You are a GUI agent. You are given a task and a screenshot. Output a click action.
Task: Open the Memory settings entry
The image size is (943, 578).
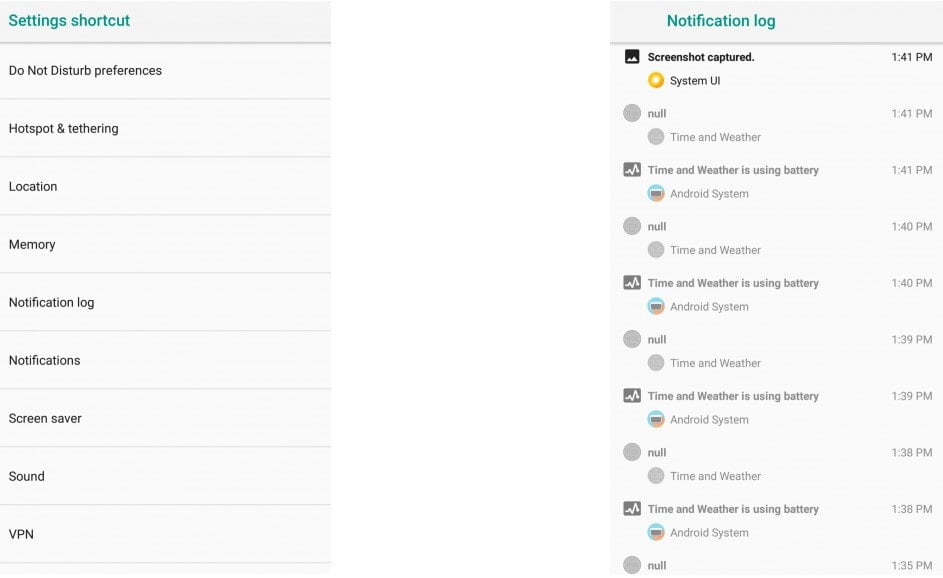31,244
